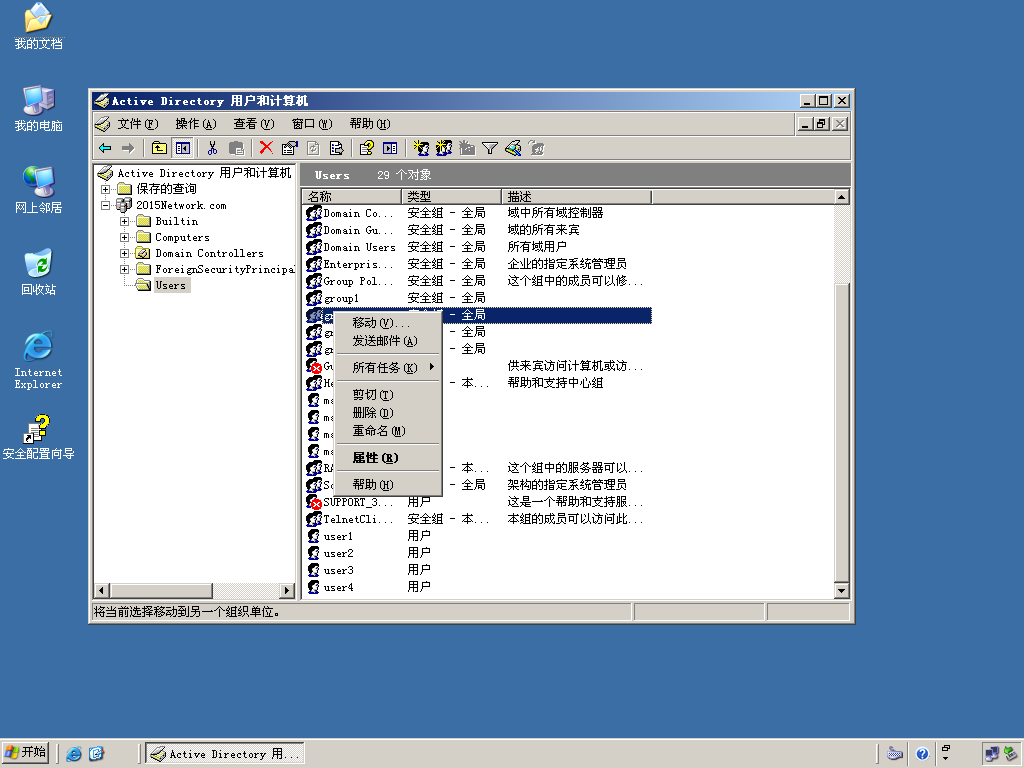Open the 窗口(W) menu
1024x768 pixels.
point(312,123)
